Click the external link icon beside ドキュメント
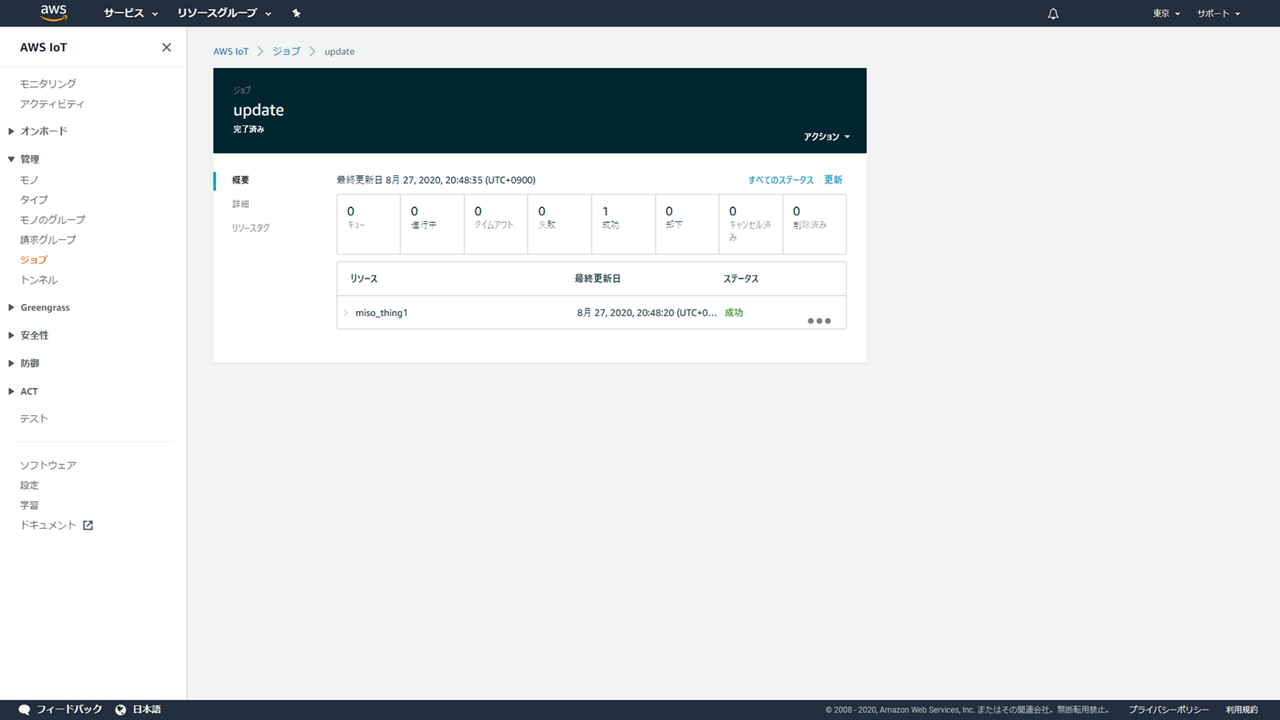The image size is (1280, 720). [88, 525]
